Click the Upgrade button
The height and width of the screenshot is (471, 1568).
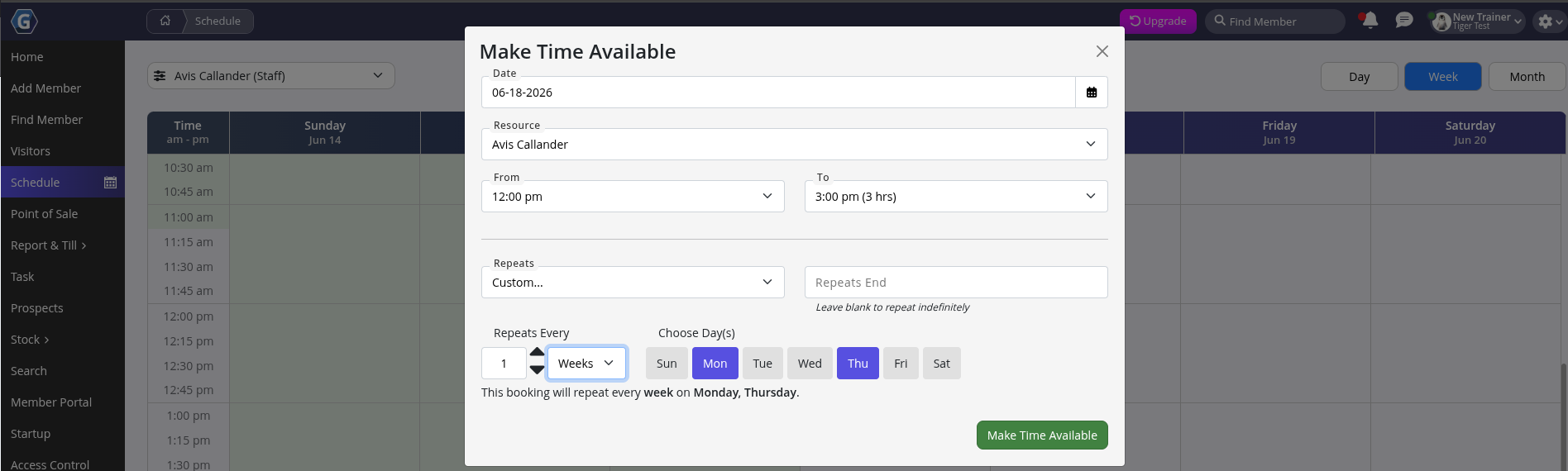click(1158, 21)
